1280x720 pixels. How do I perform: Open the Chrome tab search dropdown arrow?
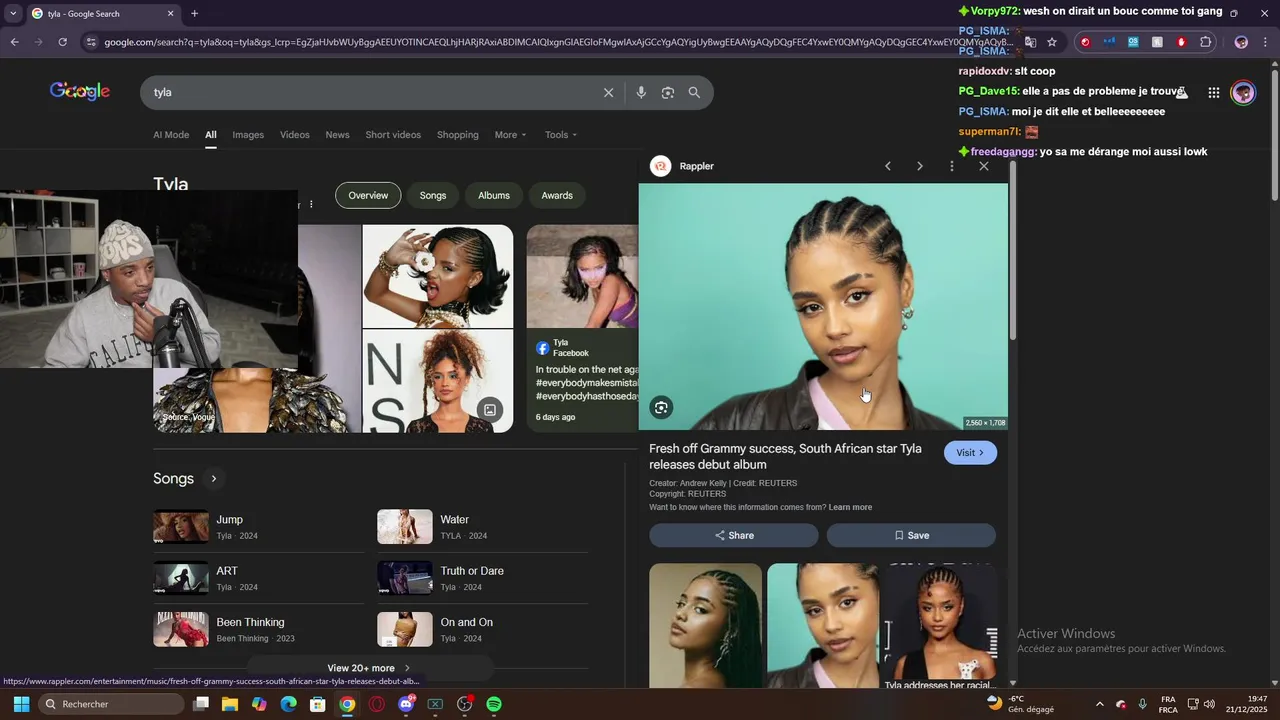click(x=13, y=13)
